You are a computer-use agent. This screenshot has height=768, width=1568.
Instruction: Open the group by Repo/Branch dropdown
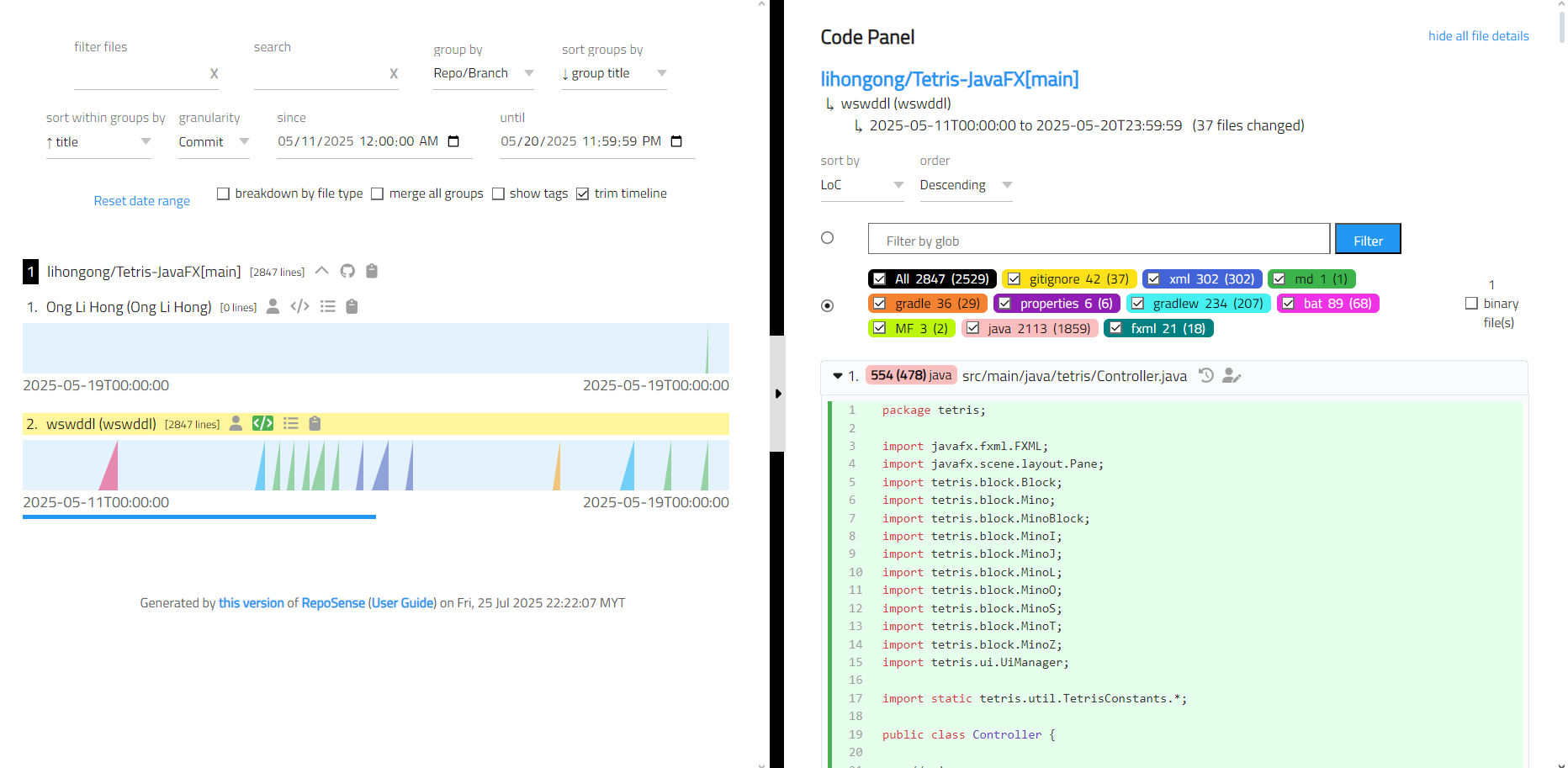[484, 73]
